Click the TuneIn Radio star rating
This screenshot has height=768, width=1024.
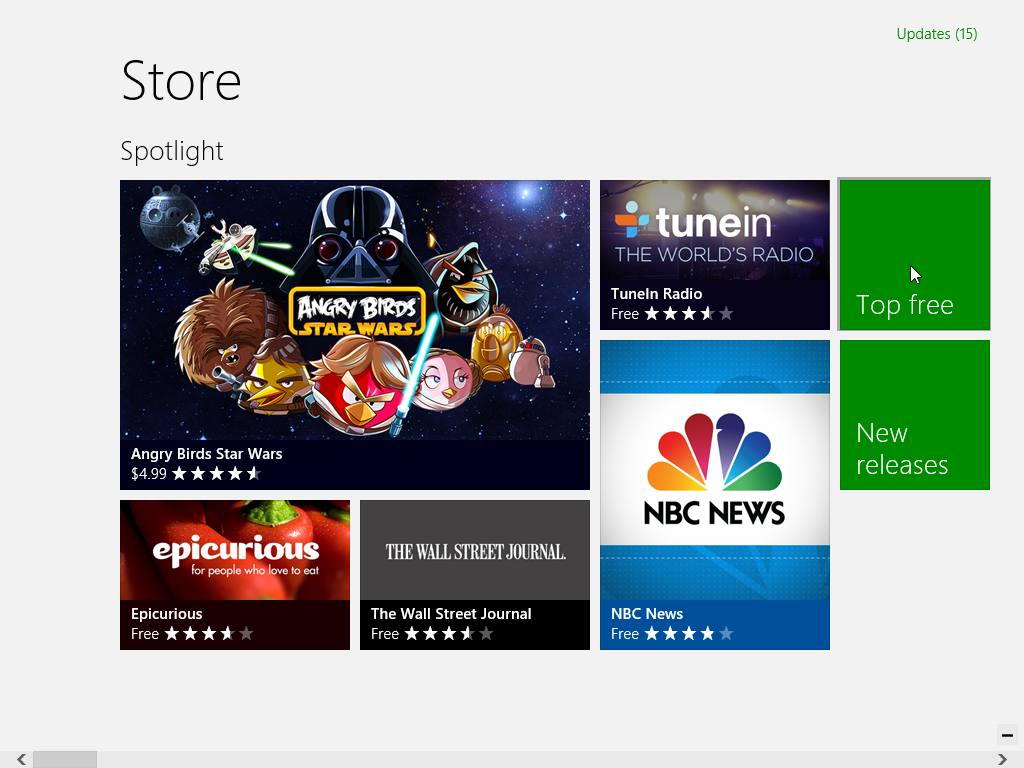[688, 313]
